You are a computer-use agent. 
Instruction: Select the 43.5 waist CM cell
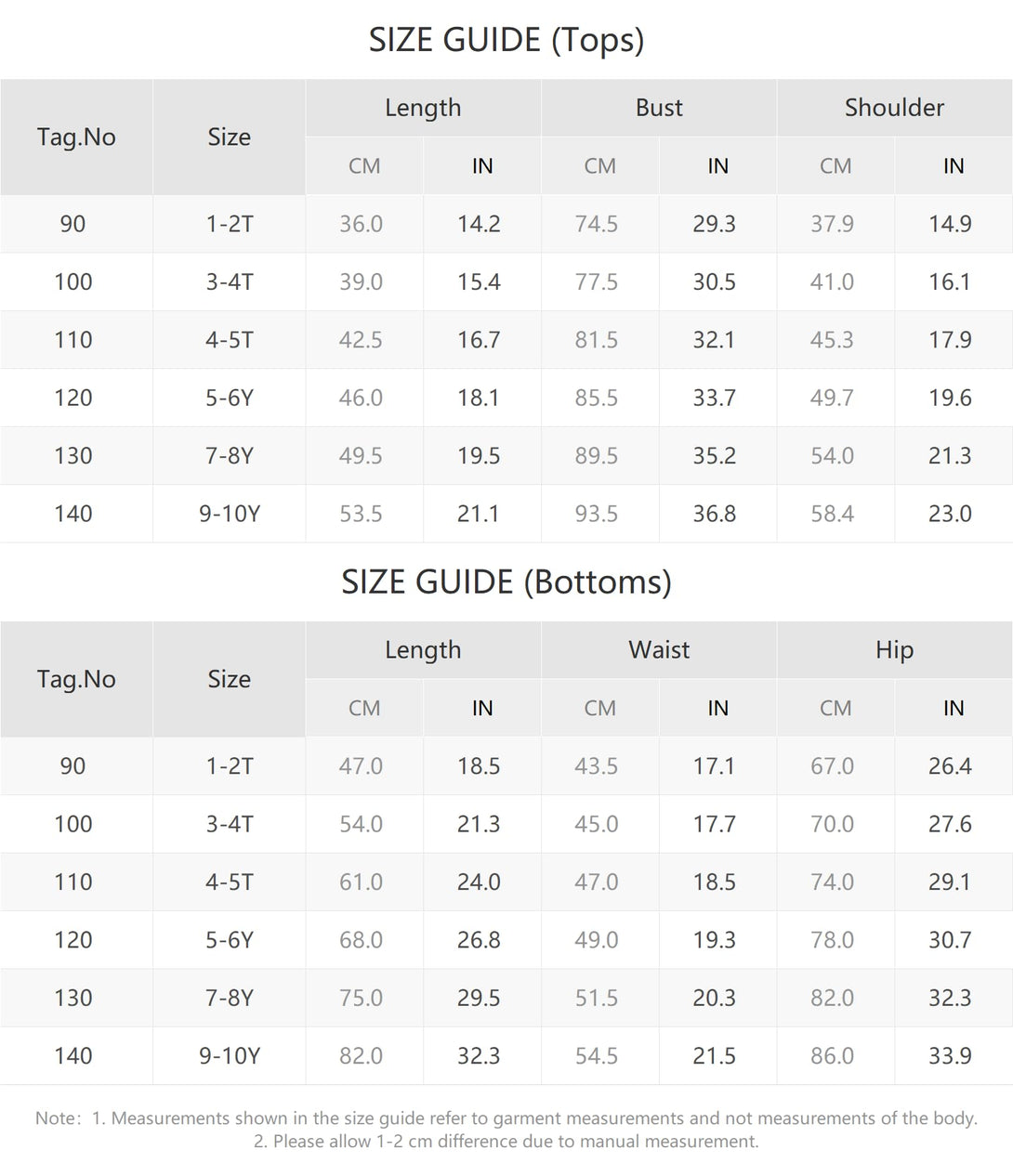(597, 766)
